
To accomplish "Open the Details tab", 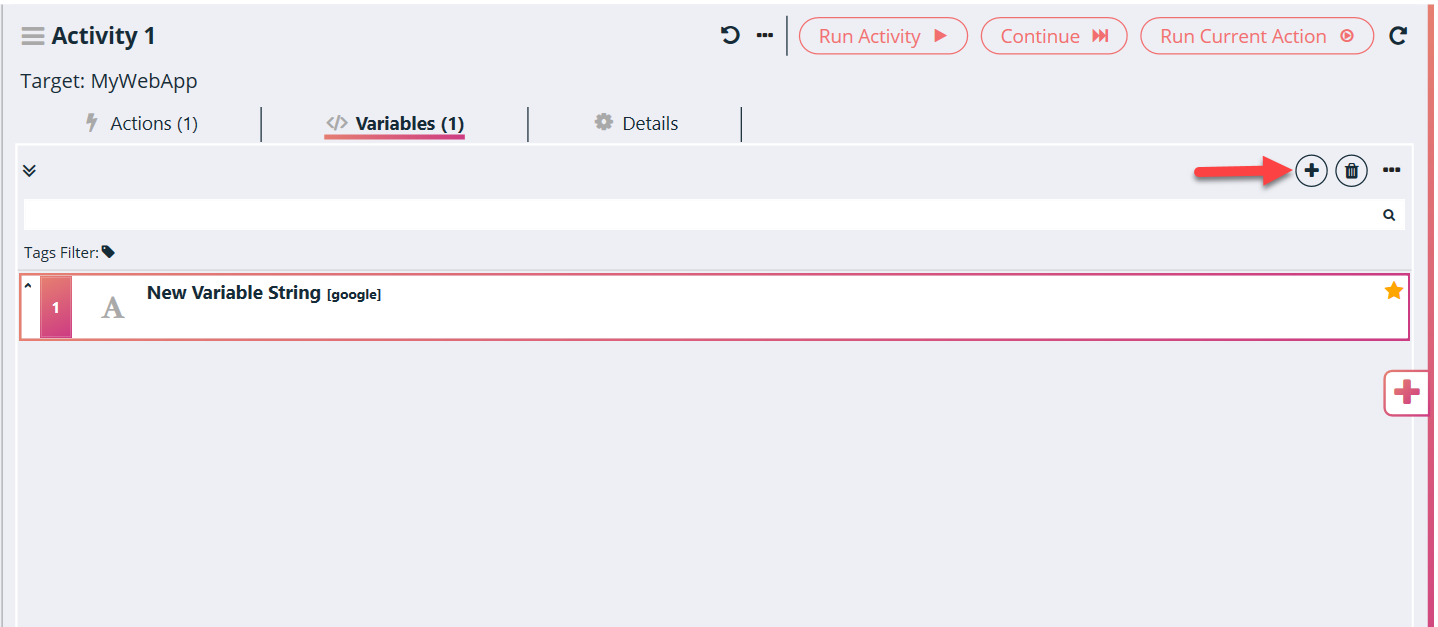I will click(x=636, y=124).
